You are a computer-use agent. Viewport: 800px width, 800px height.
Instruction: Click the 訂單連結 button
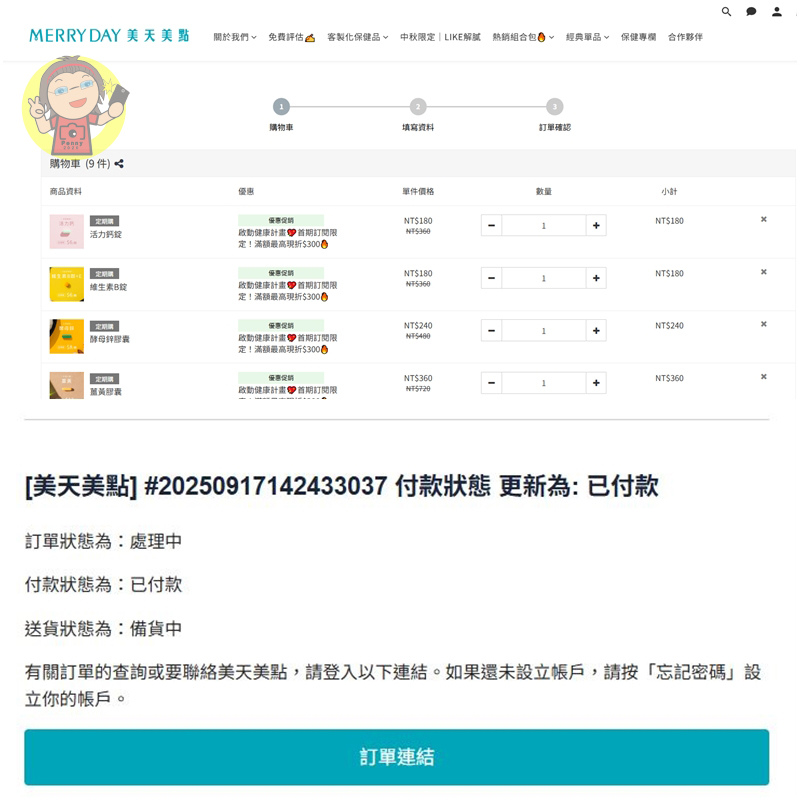pos(396,757)
